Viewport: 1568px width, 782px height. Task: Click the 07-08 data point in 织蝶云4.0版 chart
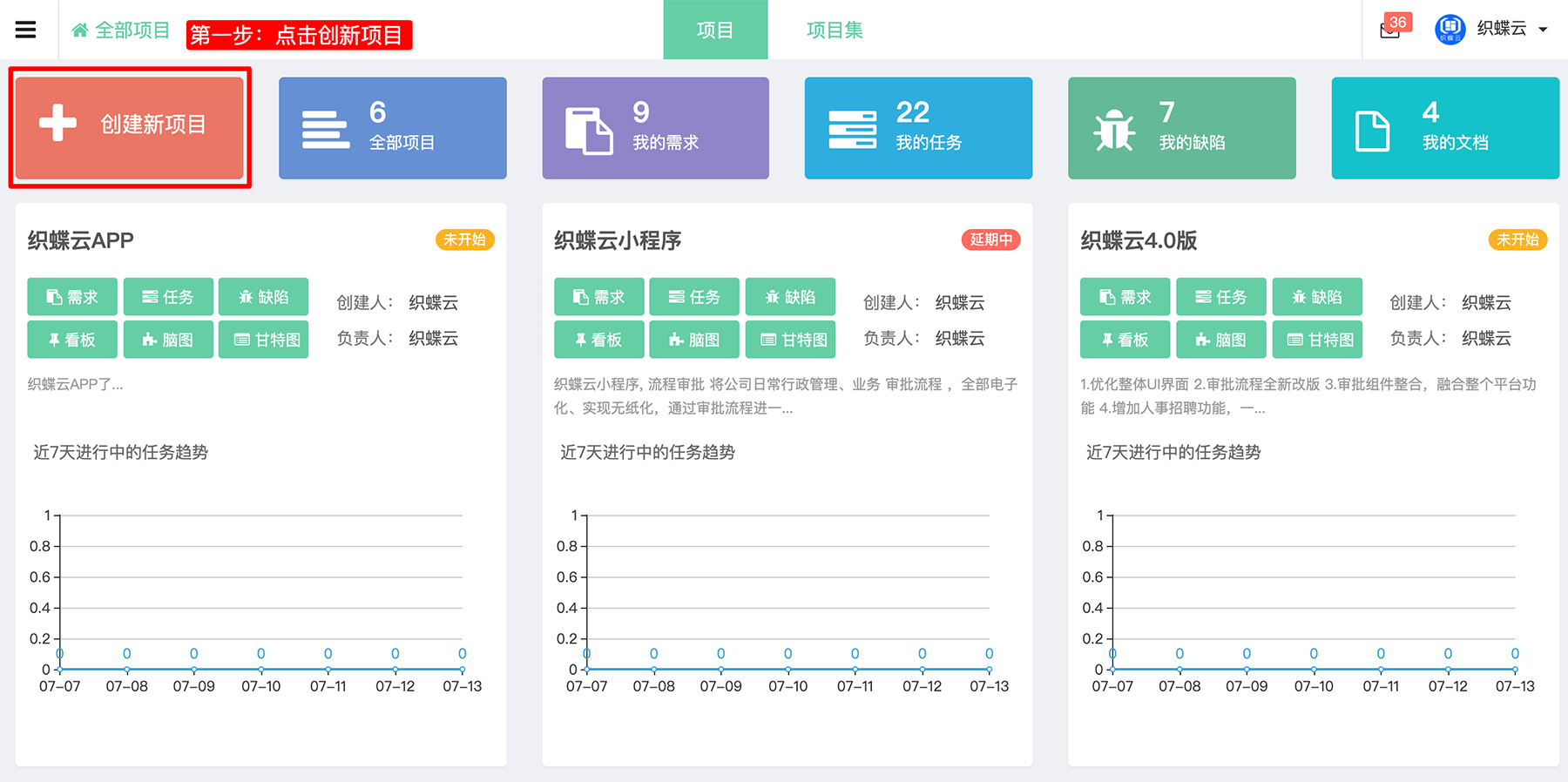point(1179,669)
